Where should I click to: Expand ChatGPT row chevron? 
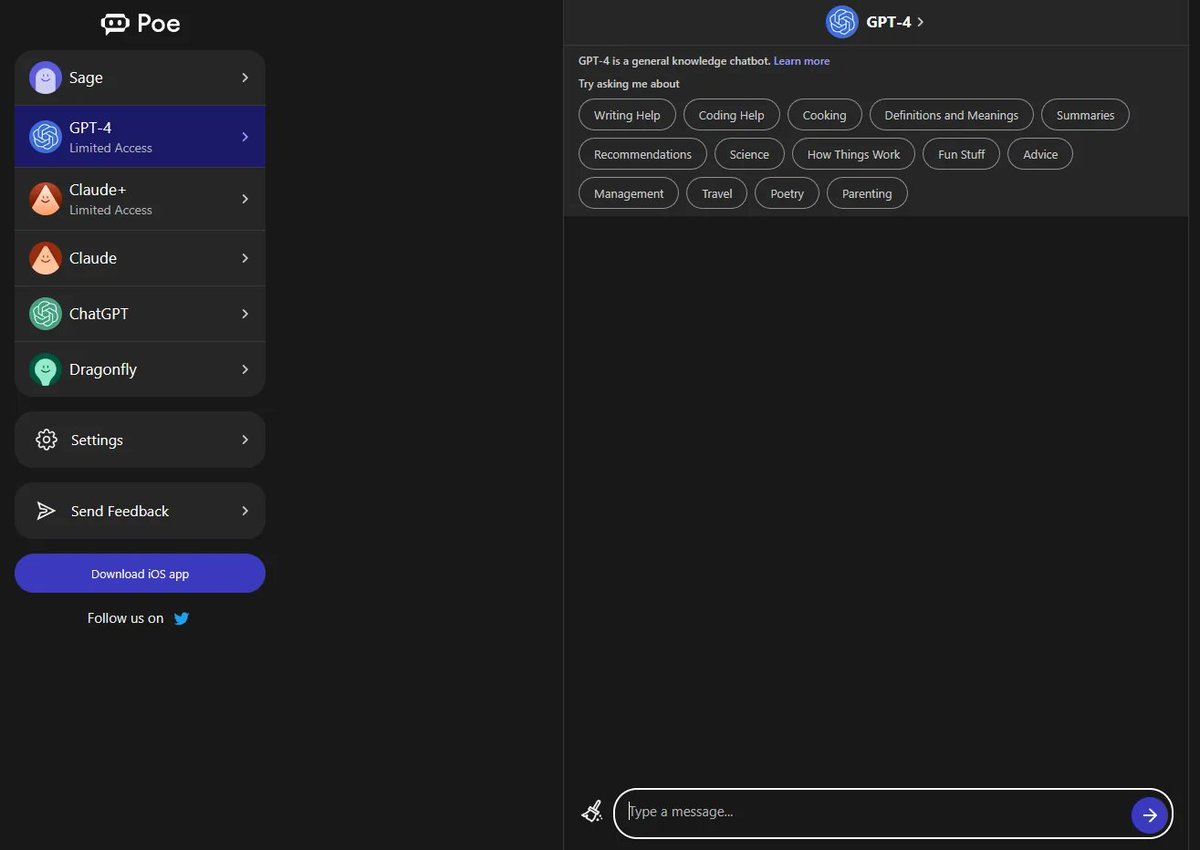click(245, 314)
